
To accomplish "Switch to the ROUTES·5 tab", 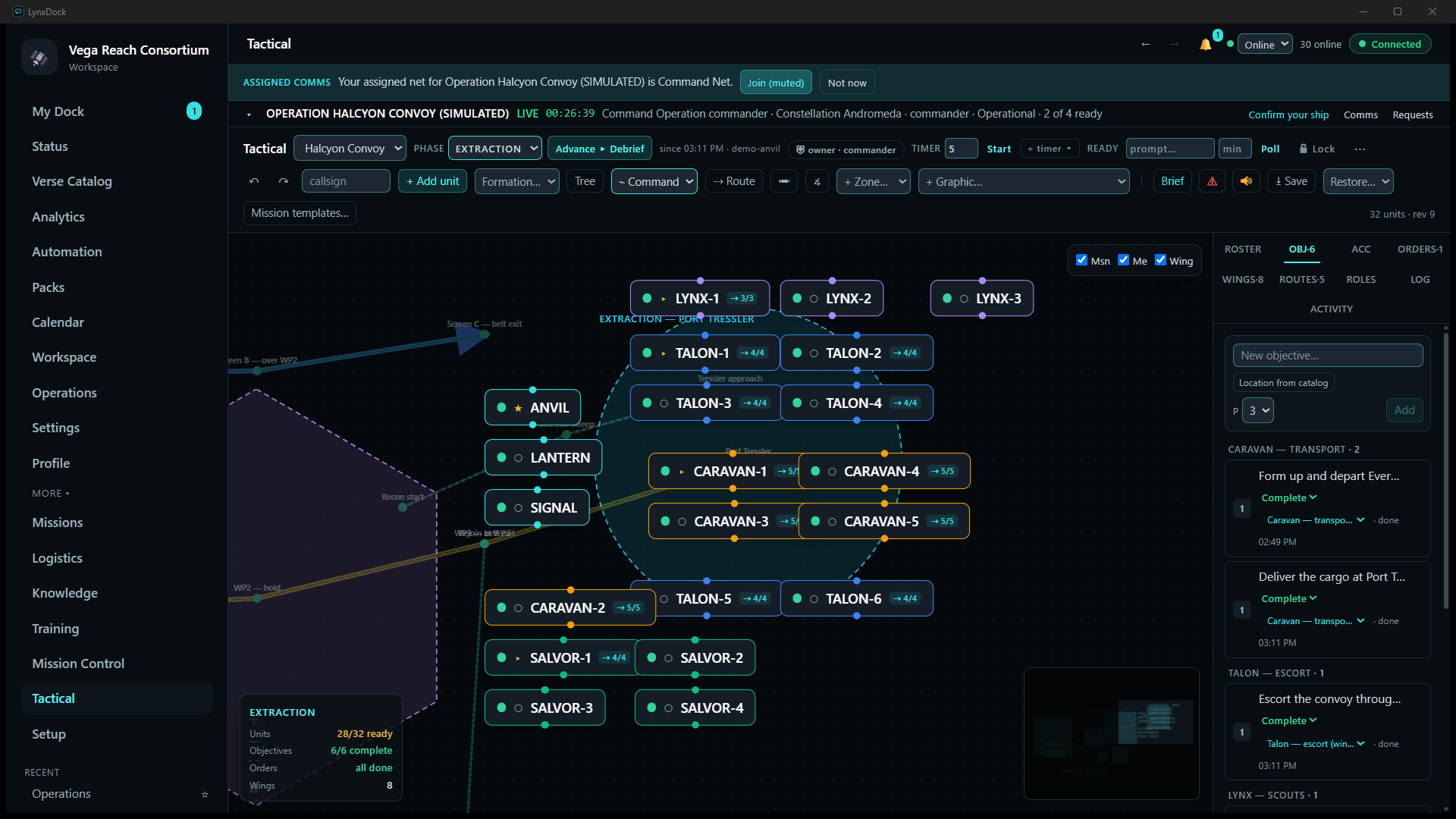I will (1302, 279).
